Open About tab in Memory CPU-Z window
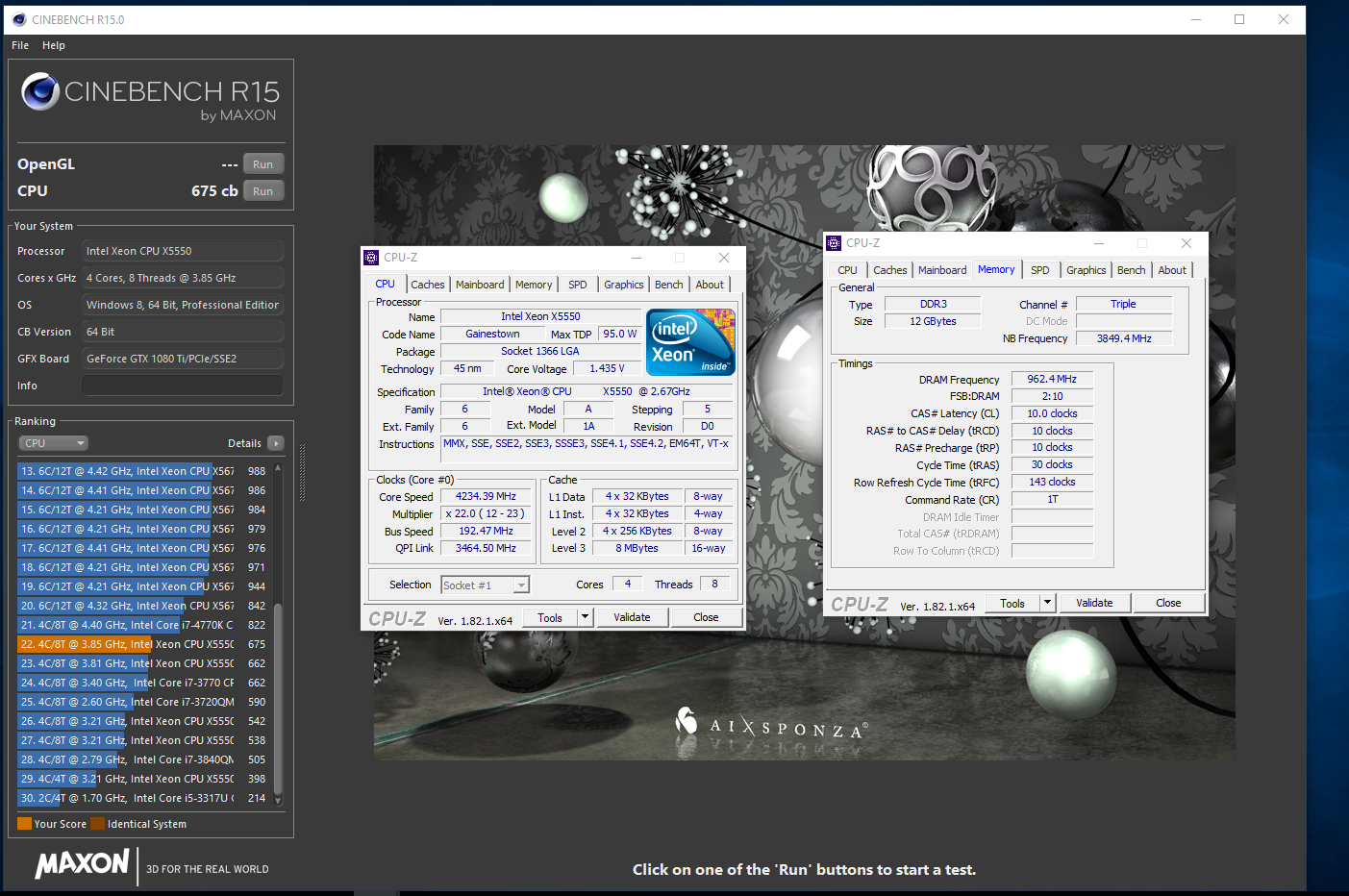 coord(1172,270)
